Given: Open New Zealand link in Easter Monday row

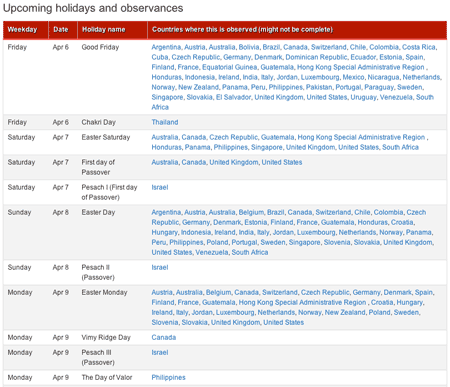Looking at the screenshot, I should [345, 312].
